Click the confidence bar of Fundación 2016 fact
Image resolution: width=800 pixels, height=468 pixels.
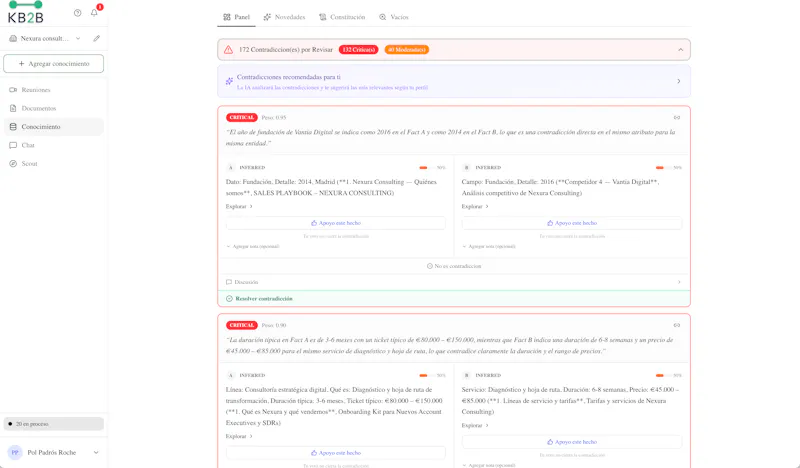pos(663,167)
